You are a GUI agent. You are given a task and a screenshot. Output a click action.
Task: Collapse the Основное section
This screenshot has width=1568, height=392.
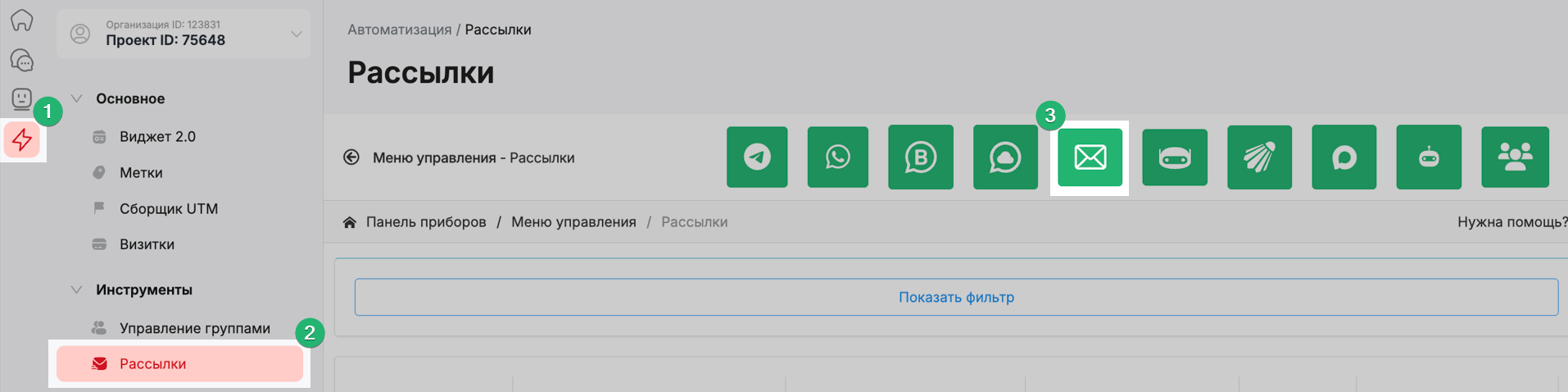[77, 98]
